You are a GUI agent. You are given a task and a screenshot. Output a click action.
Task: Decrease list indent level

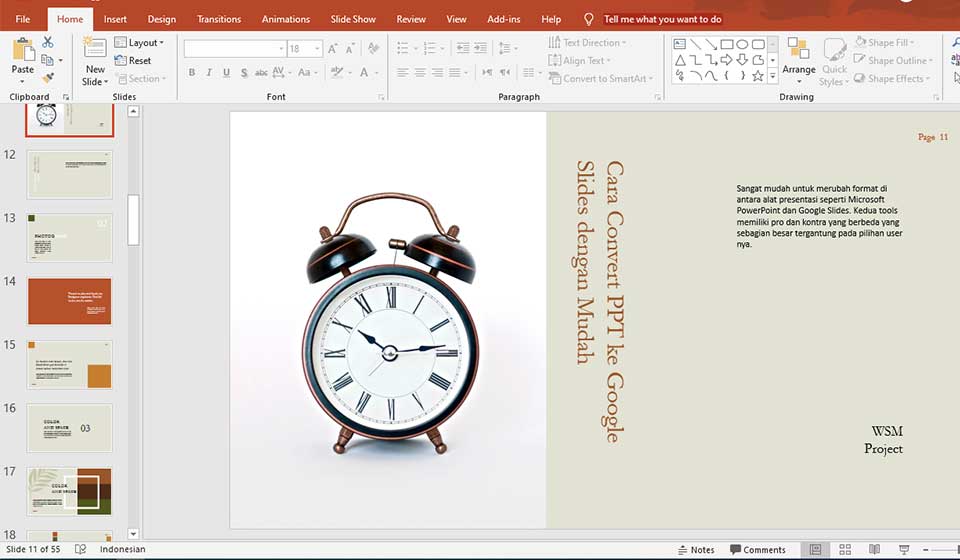click(x=463, y=48)
